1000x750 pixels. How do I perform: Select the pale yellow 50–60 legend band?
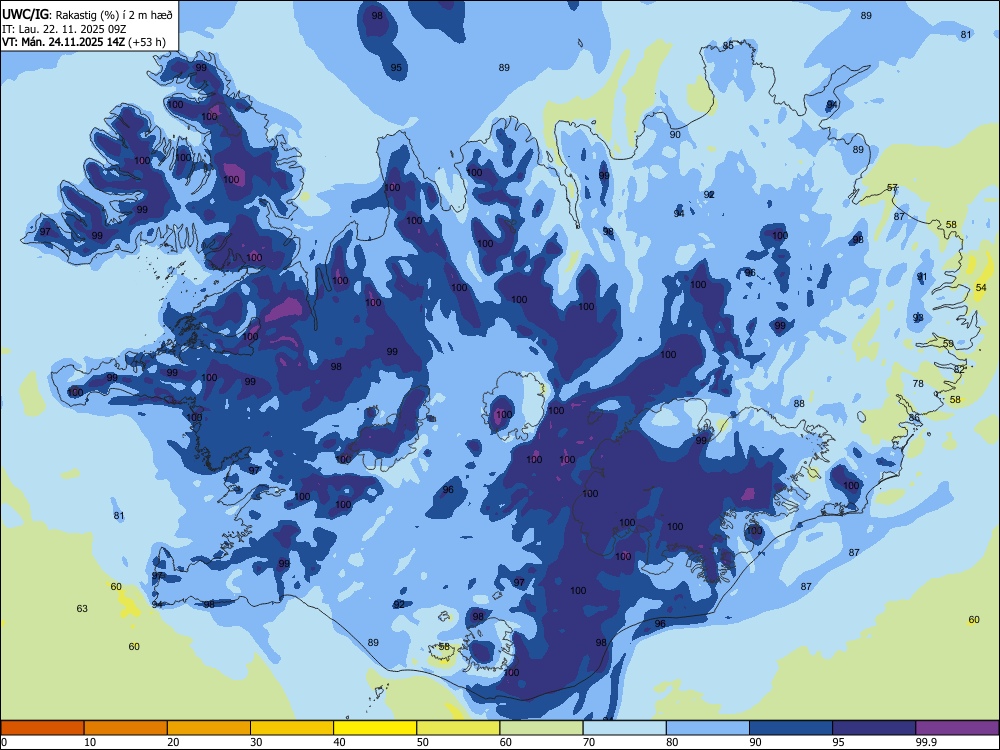point(458,728)
